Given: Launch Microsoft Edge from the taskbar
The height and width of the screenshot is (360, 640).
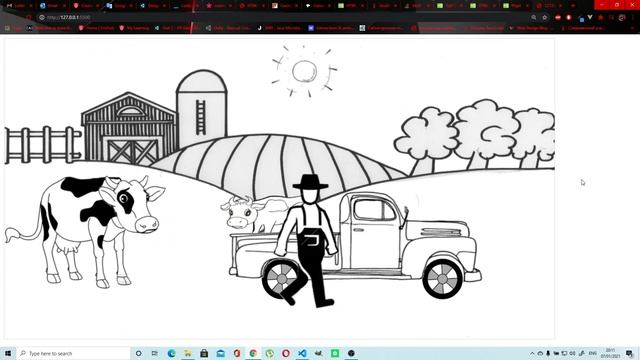Looking at the screenshot, I should coord(171,353).
